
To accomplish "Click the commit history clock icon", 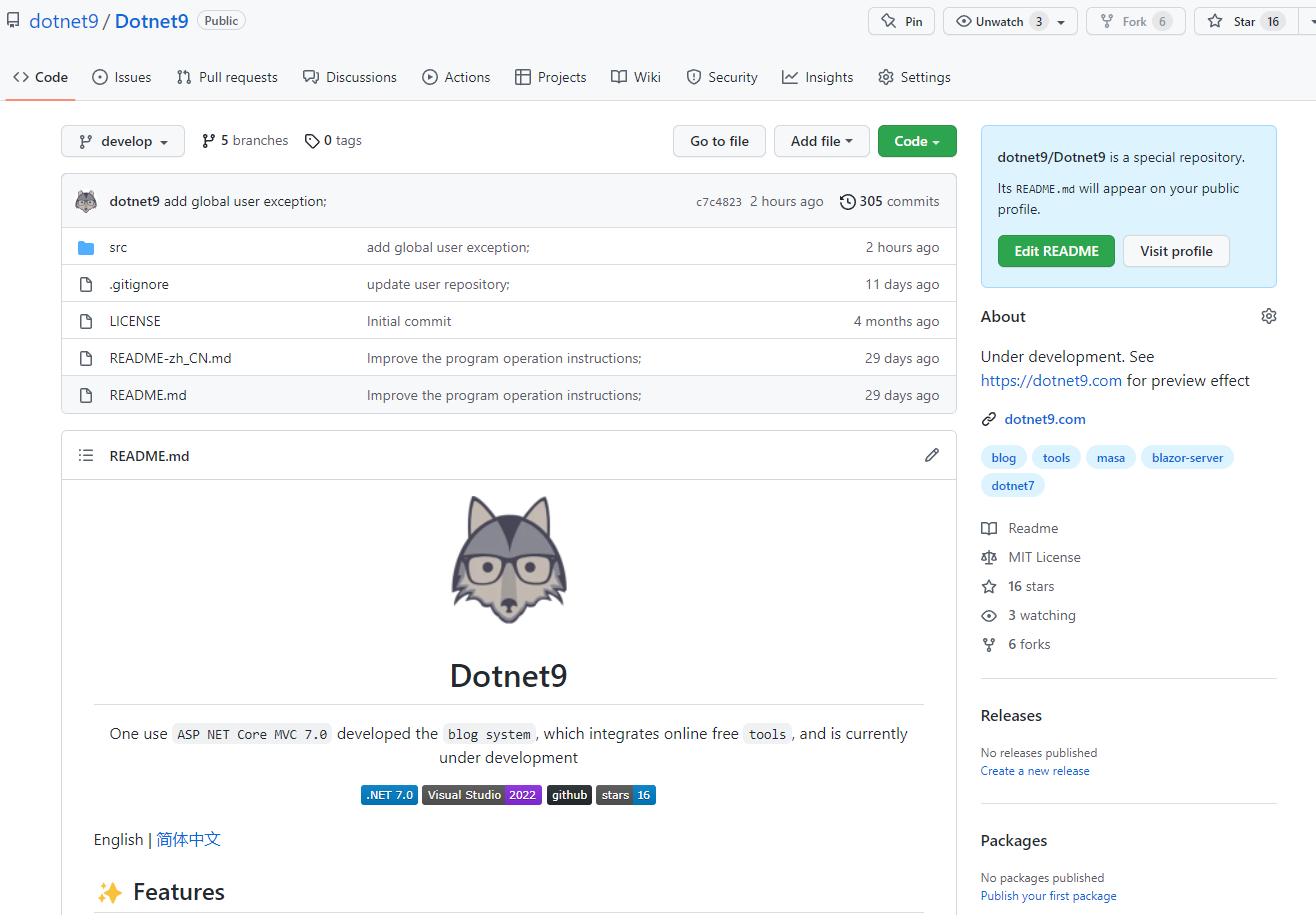I will click(x=848, y=201).
